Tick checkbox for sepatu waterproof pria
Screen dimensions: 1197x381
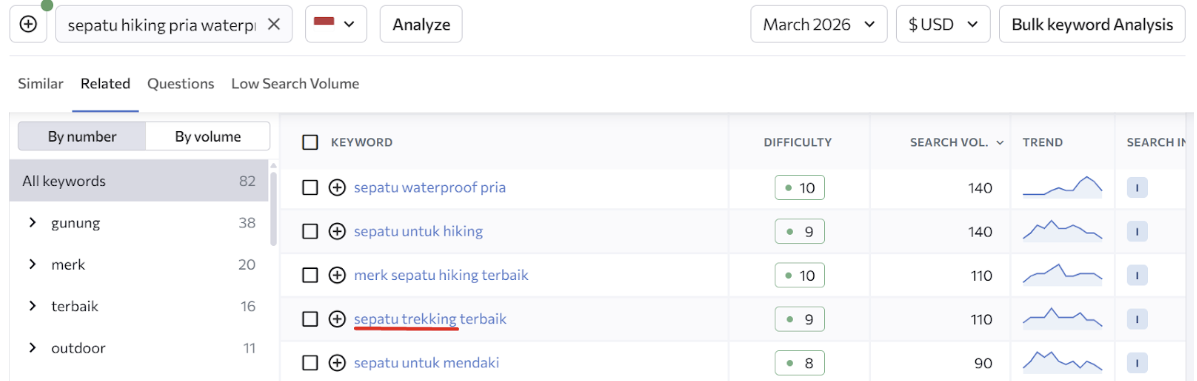pyautogui.click(x=310, y=188)
